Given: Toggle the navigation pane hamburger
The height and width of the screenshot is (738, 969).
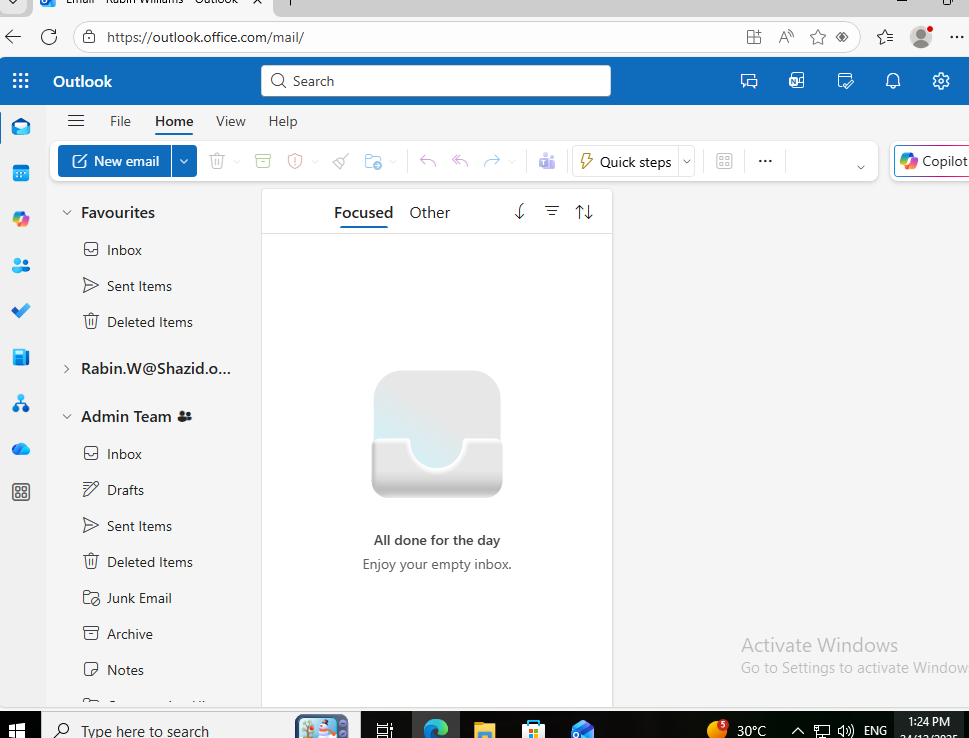Looking at the screenshot, I should point(76,121).
